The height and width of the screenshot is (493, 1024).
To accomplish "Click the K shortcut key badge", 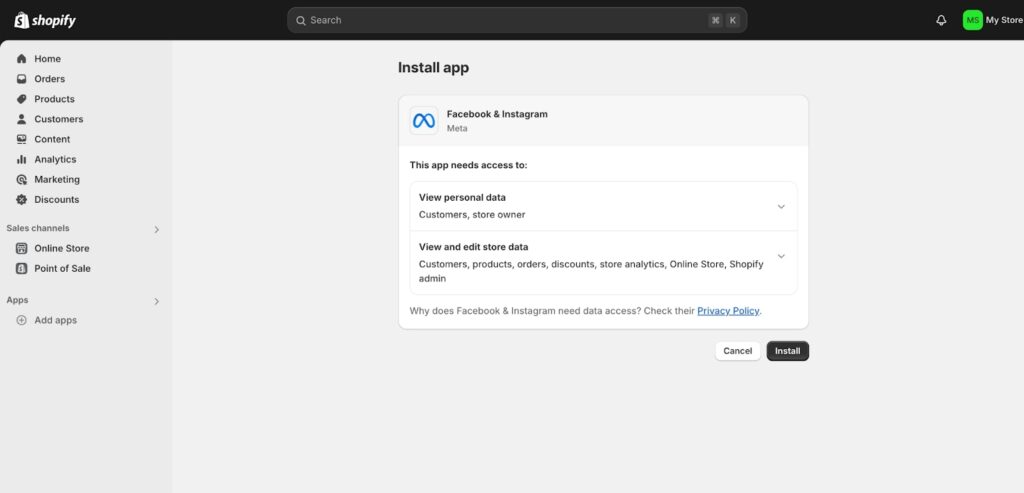I will tap(733, 20).
